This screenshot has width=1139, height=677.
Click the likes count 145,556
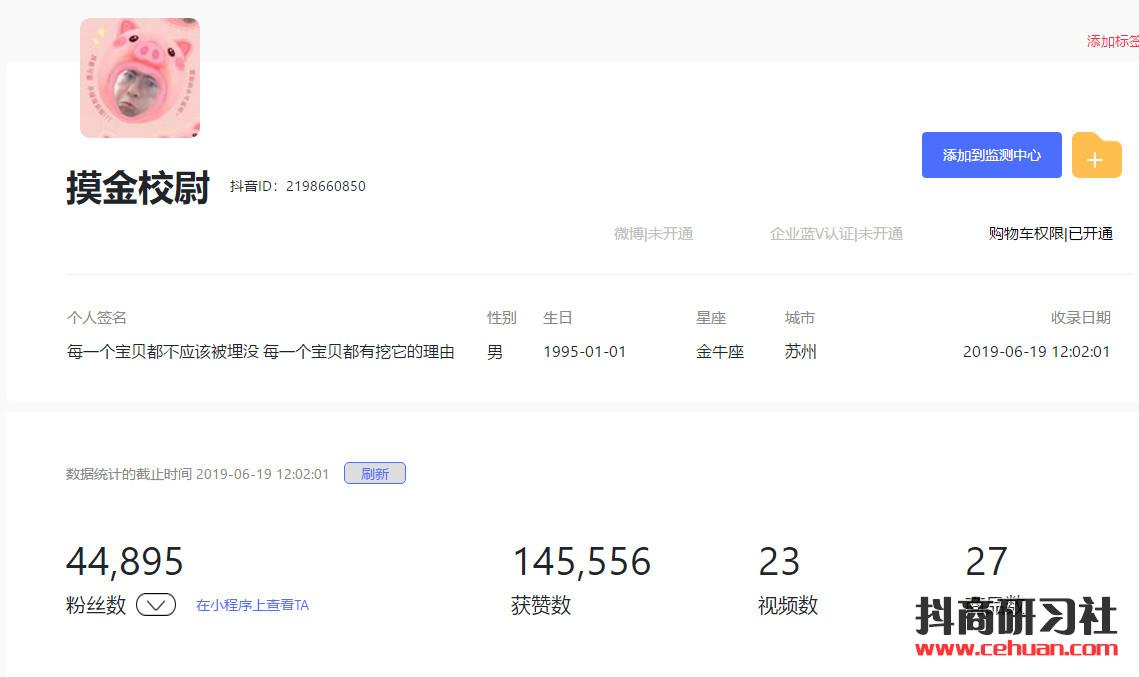[x=581, y=562]
